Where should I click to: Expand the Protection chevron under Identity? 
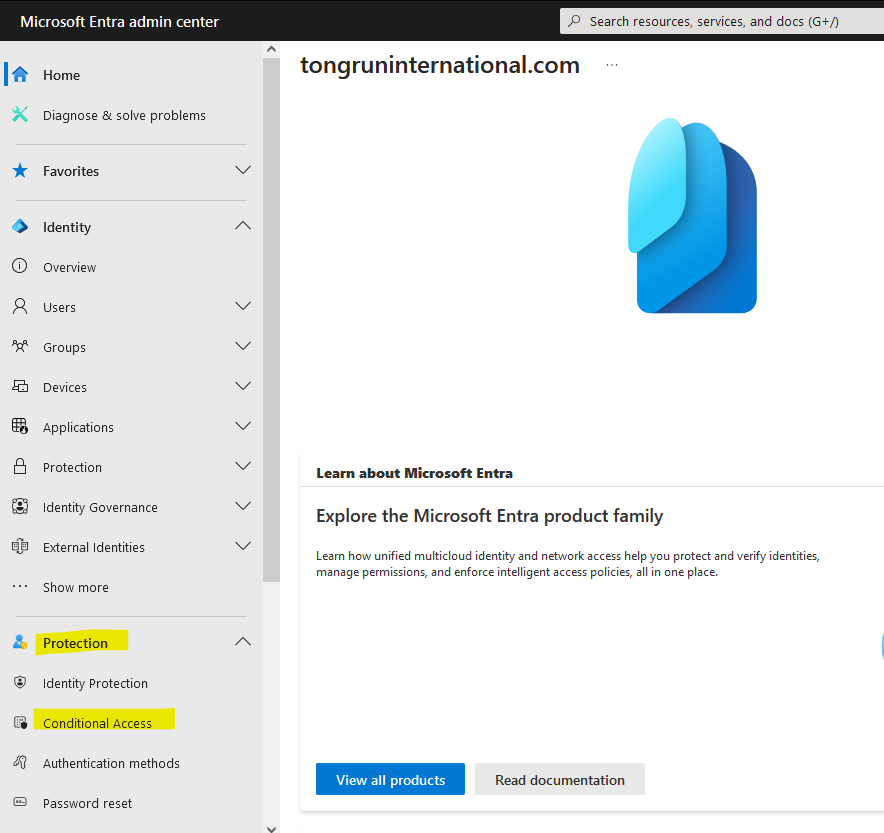pyautogui.click(x=243, y=466)
